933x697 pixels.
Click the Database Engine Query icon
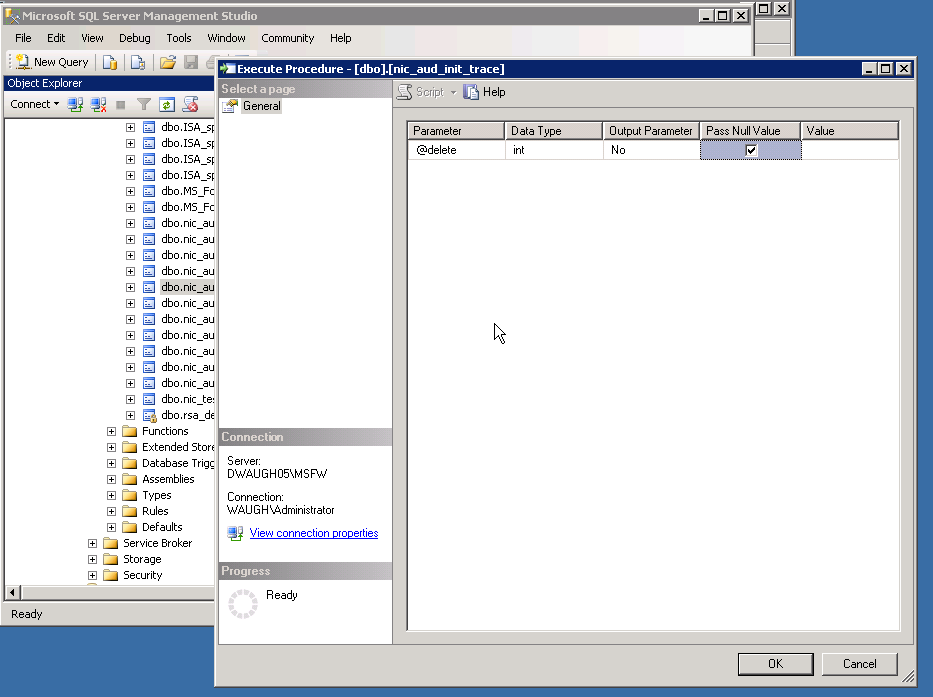tap(110, 62)
